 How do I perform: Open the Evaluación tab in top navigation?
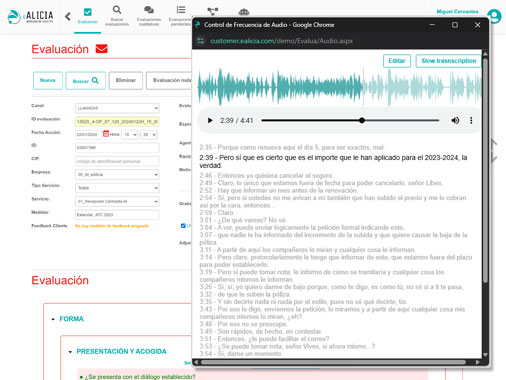coord(87,16)
